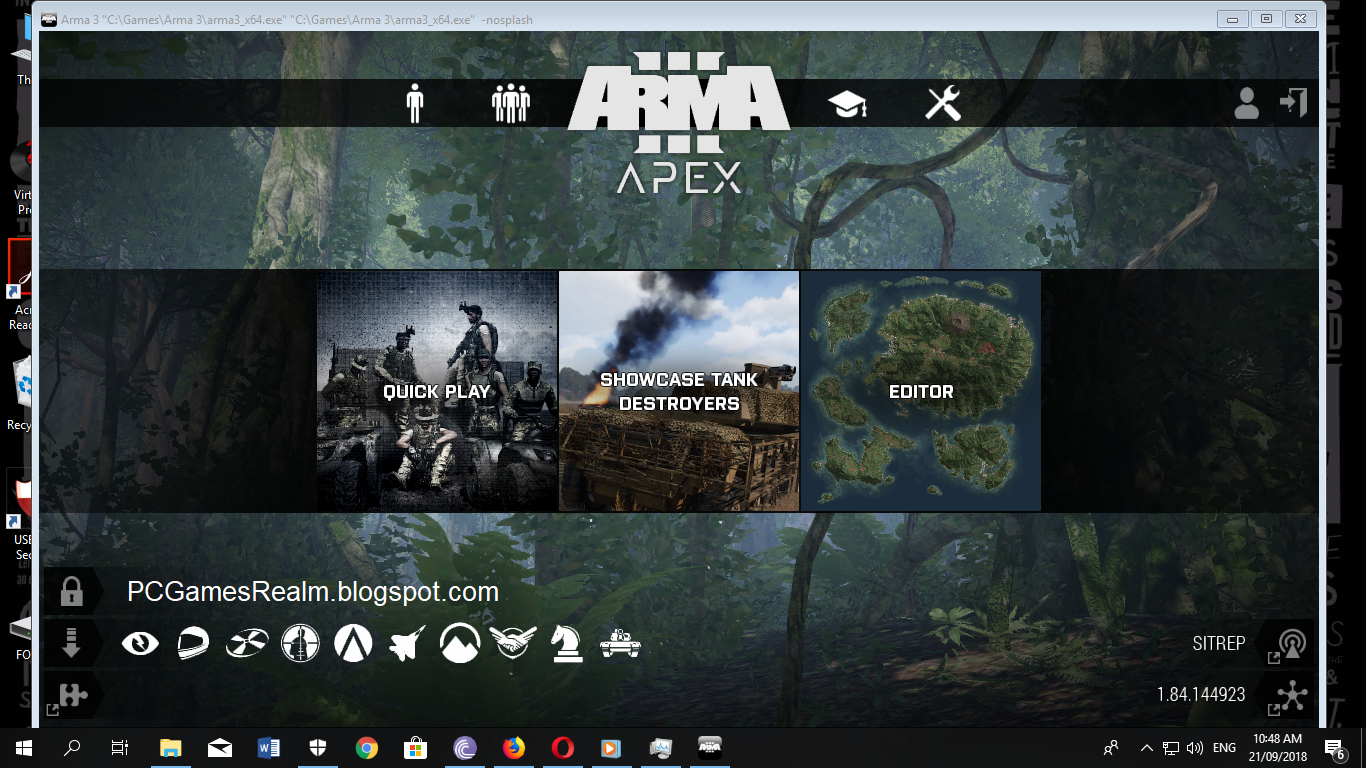
Task: Open the Singleplayer menu figure icon
Action: pos(415,103)
